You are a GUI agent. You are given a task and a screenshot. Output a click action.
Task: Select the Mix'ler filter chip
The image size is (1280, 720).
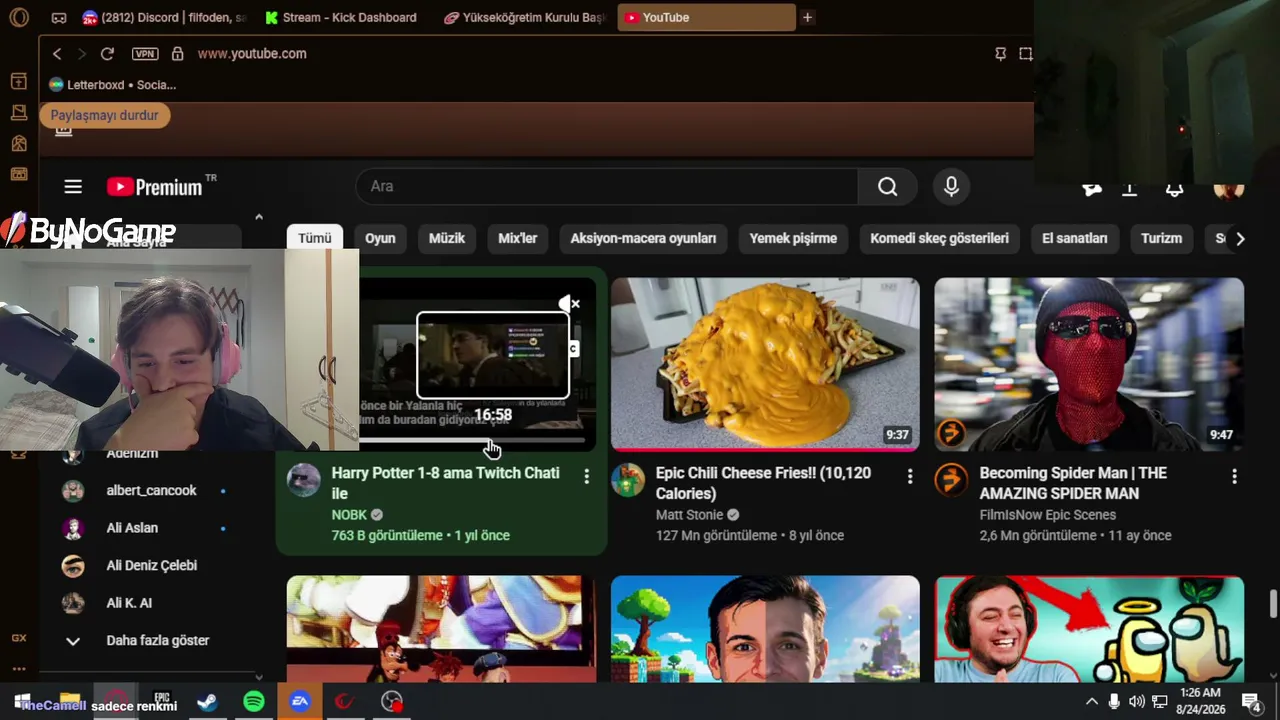(518, 239)
